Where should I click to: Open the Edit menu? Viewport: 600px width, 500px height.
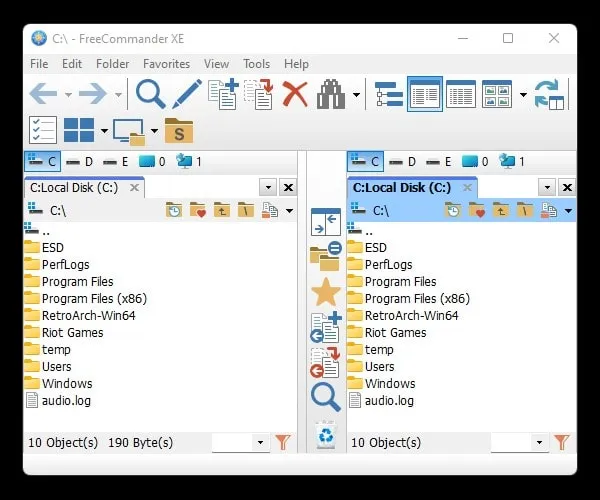coord(72,64)
